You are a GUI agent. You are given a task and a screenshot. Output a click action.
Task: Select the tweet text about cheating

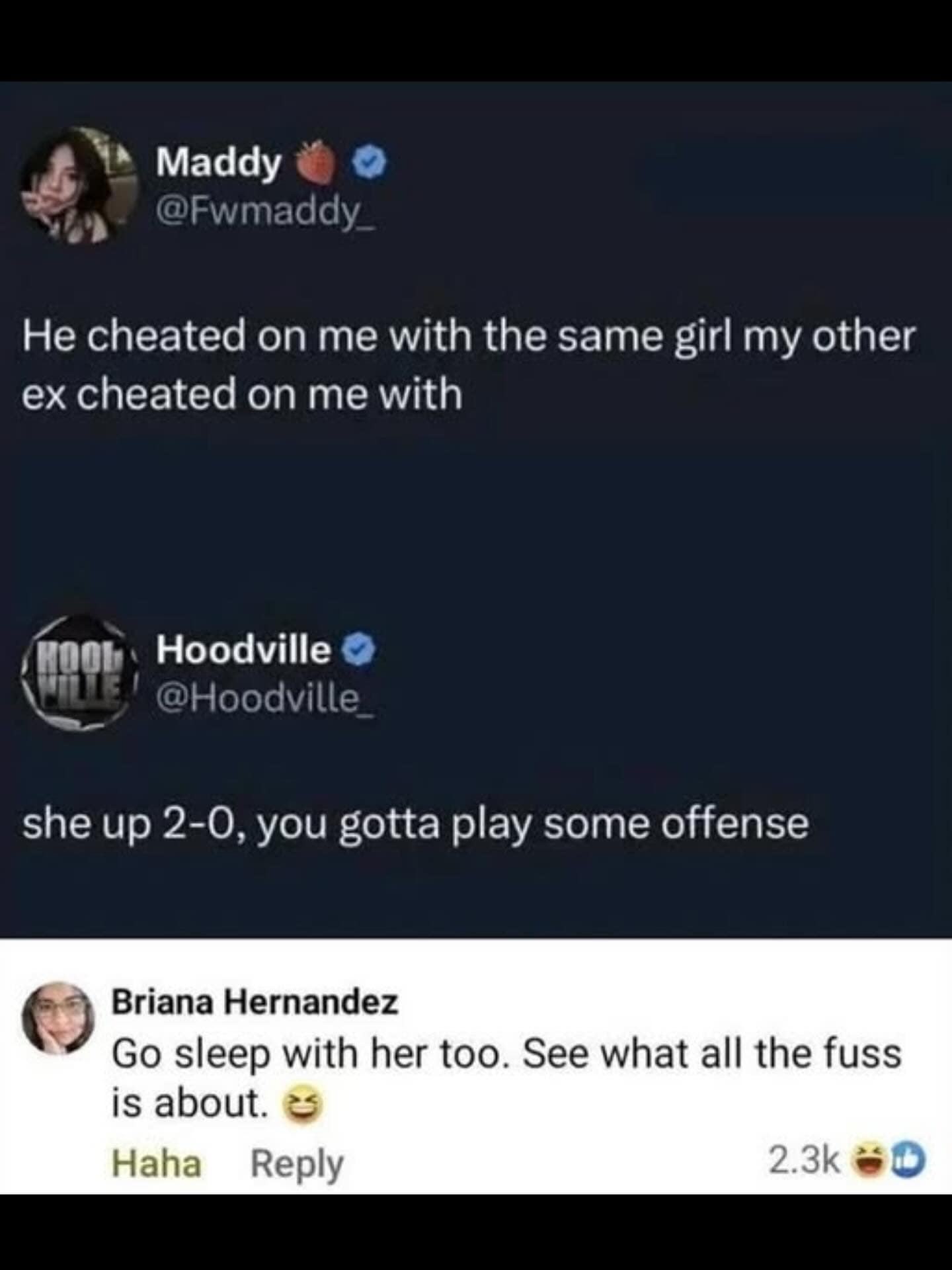[x=468, y=364]
